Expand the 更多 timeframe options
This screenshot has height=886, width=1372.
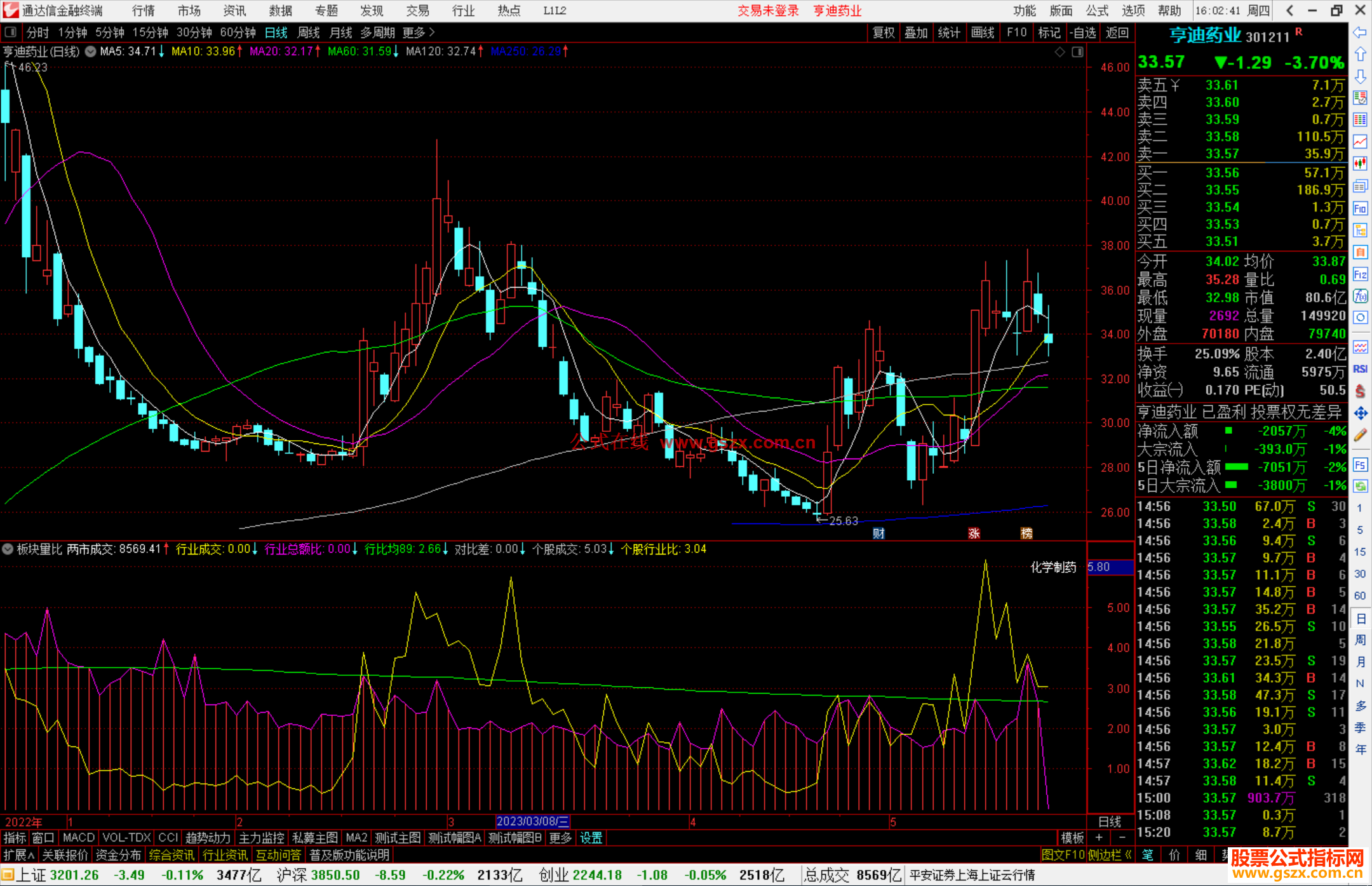pyautogui.click(x=418, y=32)
